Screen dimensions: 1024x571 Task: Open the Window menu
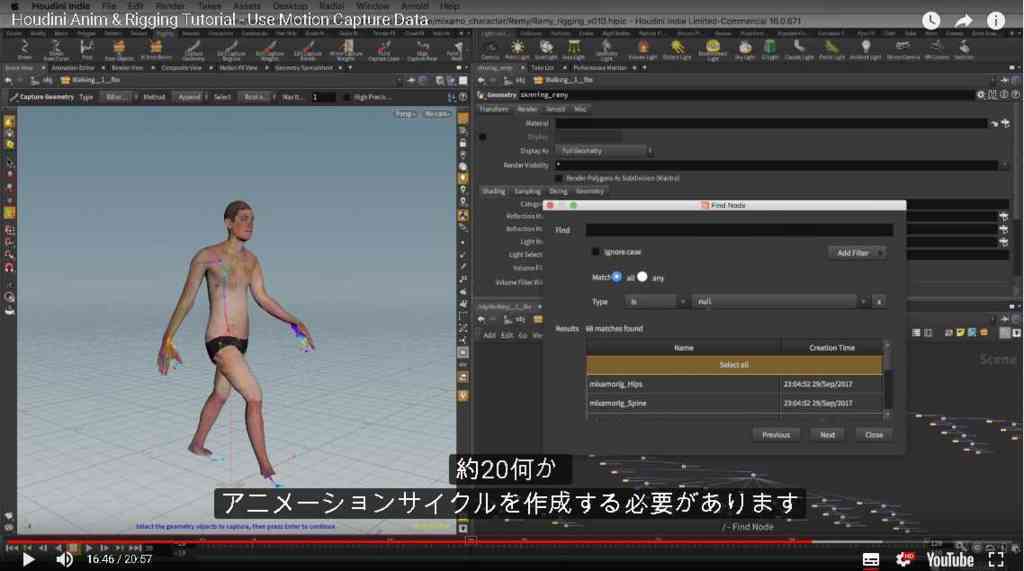pyautogui.click(x=372, y=6)
